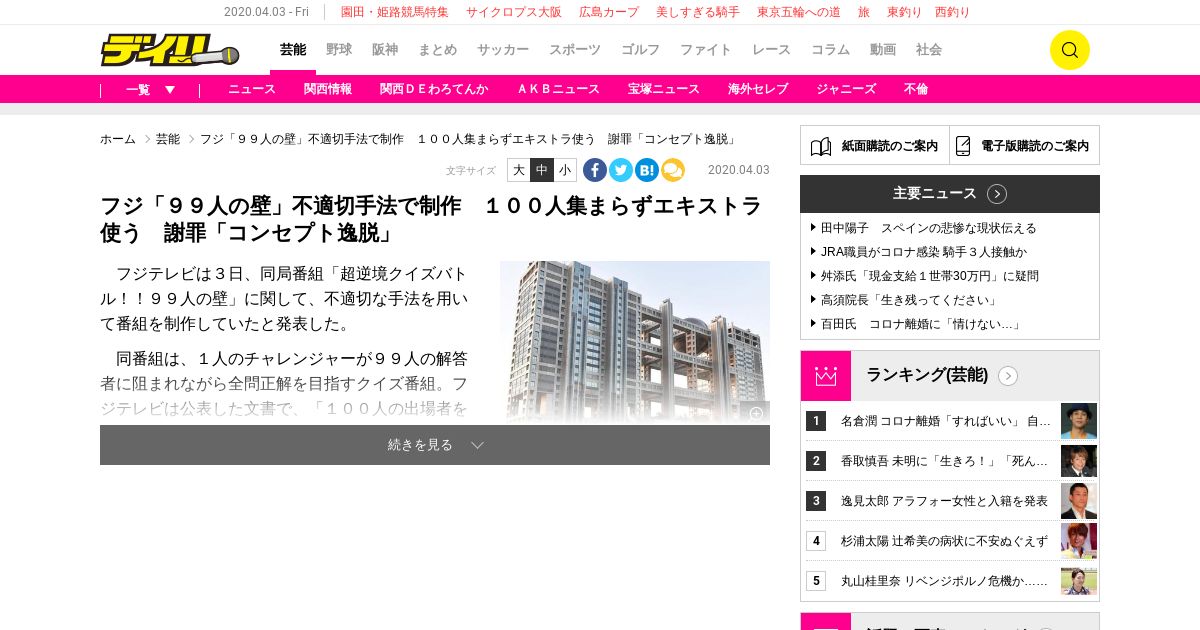Open 不倫 submenu item
The image size is (1200, 630).
(916, 89)
